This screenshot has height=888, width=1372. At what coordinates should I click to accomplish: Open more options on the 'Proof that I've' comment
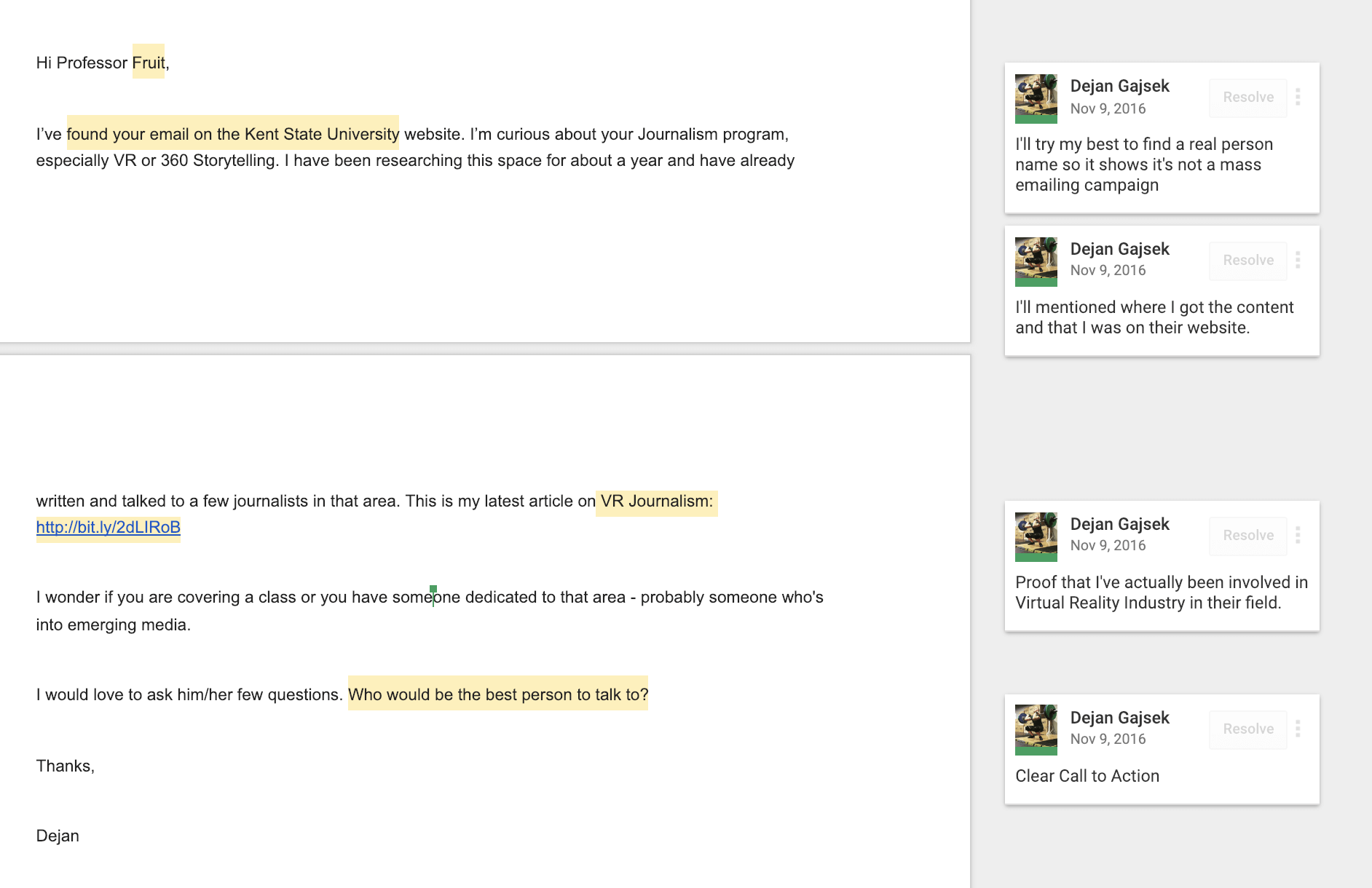(1298, 535)
